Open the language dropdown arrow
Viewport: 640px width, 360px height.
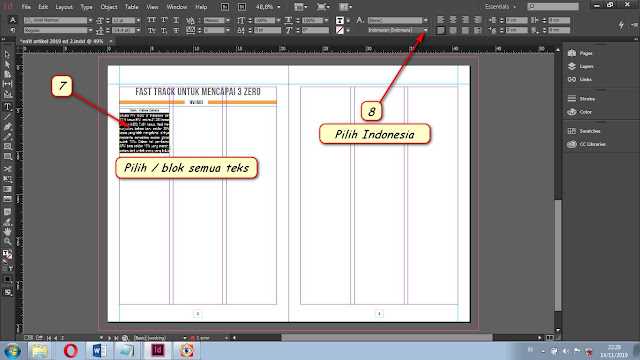[425, 30]
